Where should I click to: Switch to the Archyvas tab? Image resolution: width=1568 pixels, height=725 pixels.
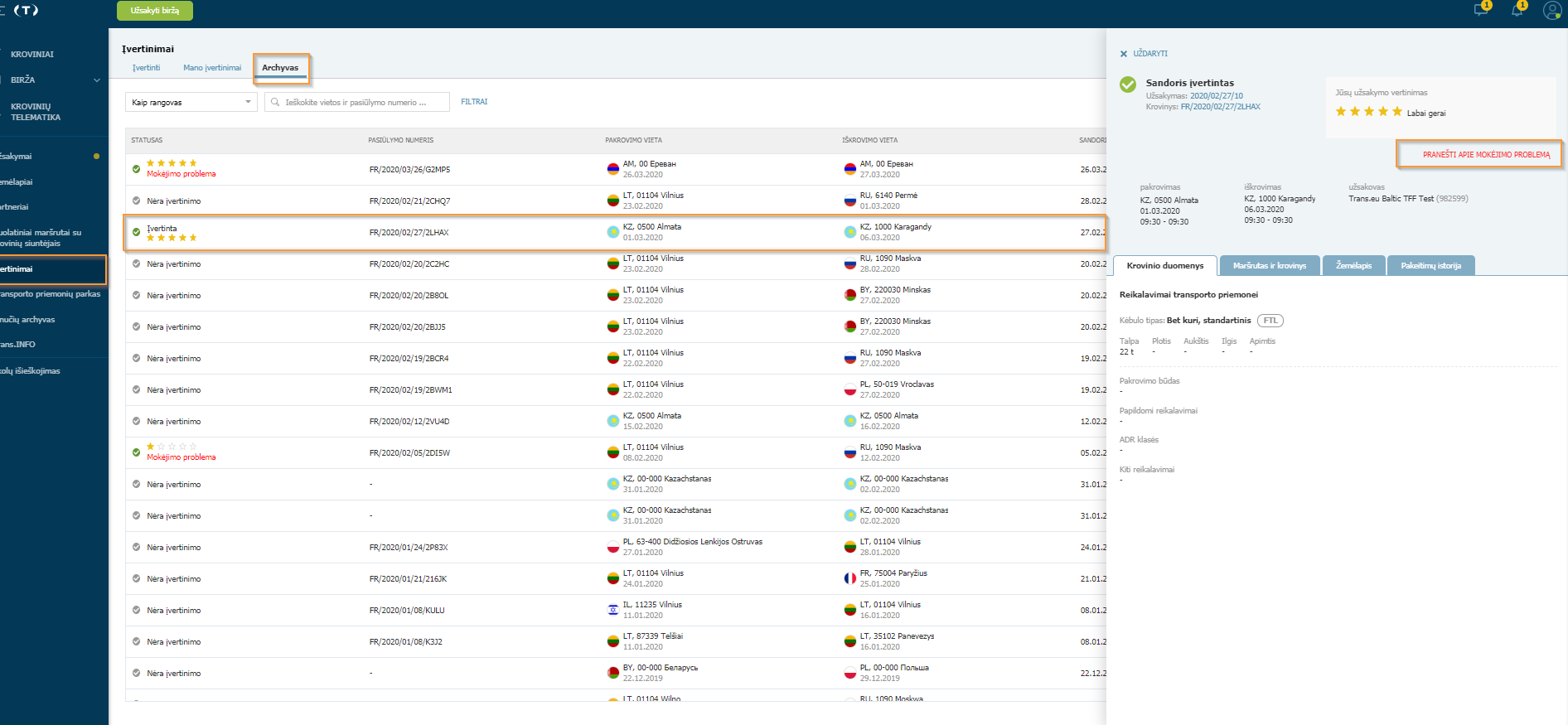point(280,68)
